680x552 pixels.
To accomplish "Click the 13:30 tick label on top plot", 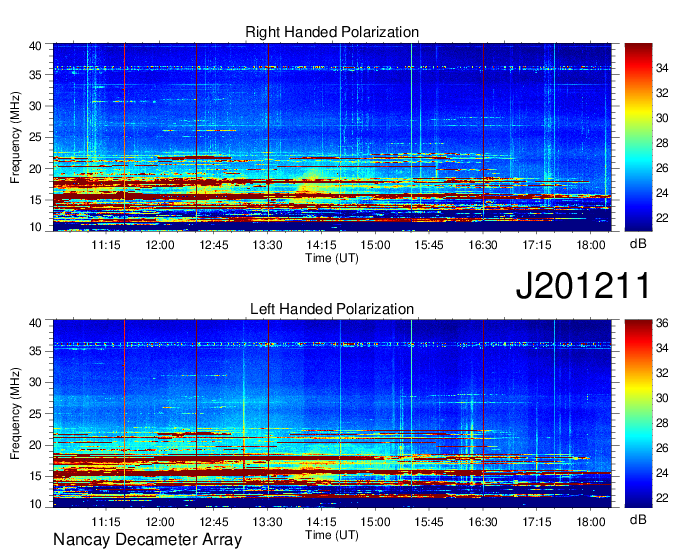I will tap(268, 245).
